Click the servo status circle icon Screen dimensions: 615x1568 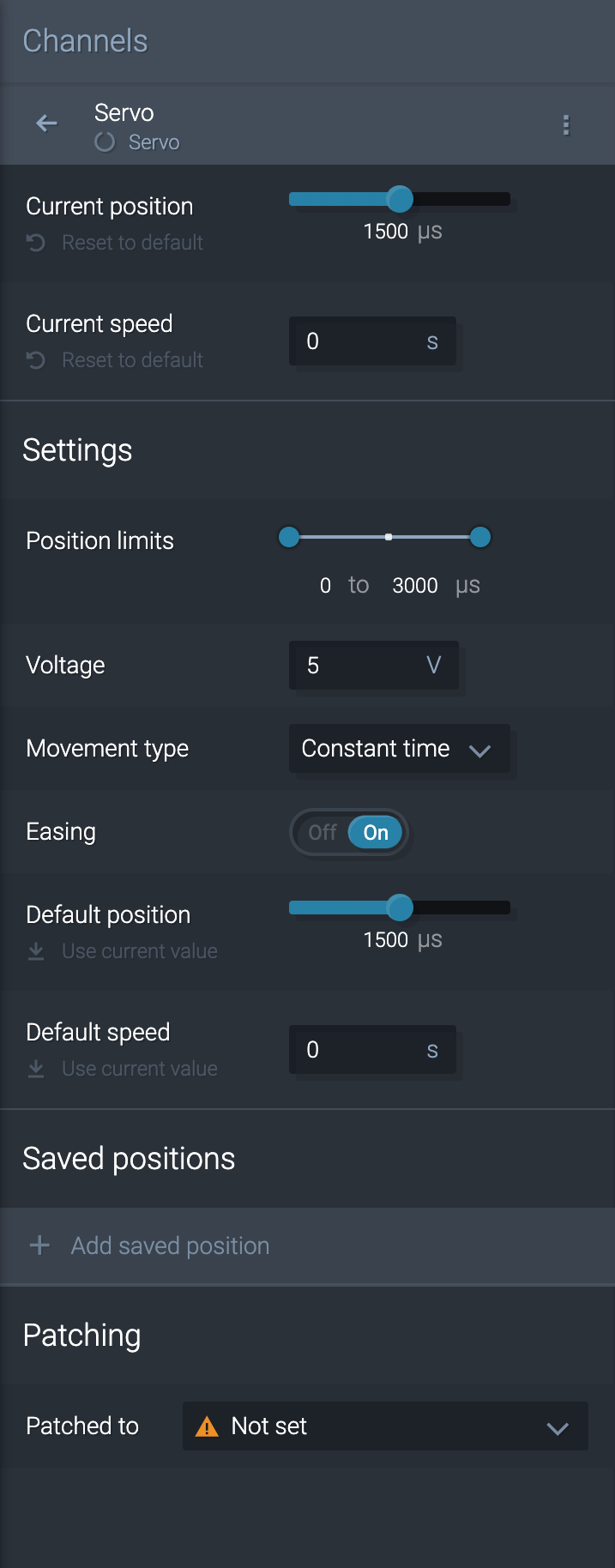(x=105, y=142)
